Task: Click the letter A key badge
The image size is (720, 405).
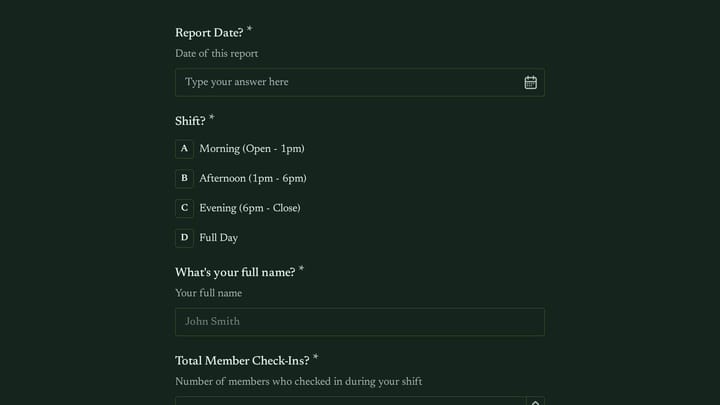Action: pos(184,149)
